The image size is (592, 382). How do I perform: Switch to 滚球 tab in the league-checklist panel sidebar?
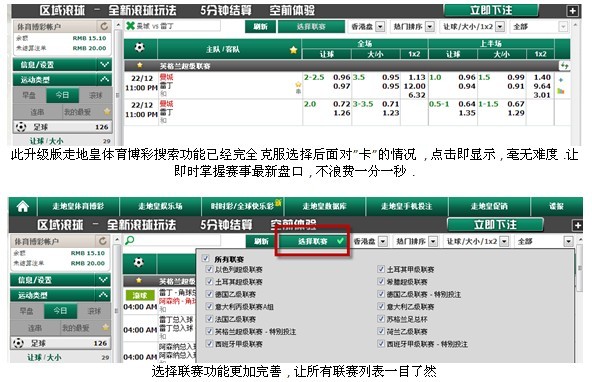(x=94, y=311)
